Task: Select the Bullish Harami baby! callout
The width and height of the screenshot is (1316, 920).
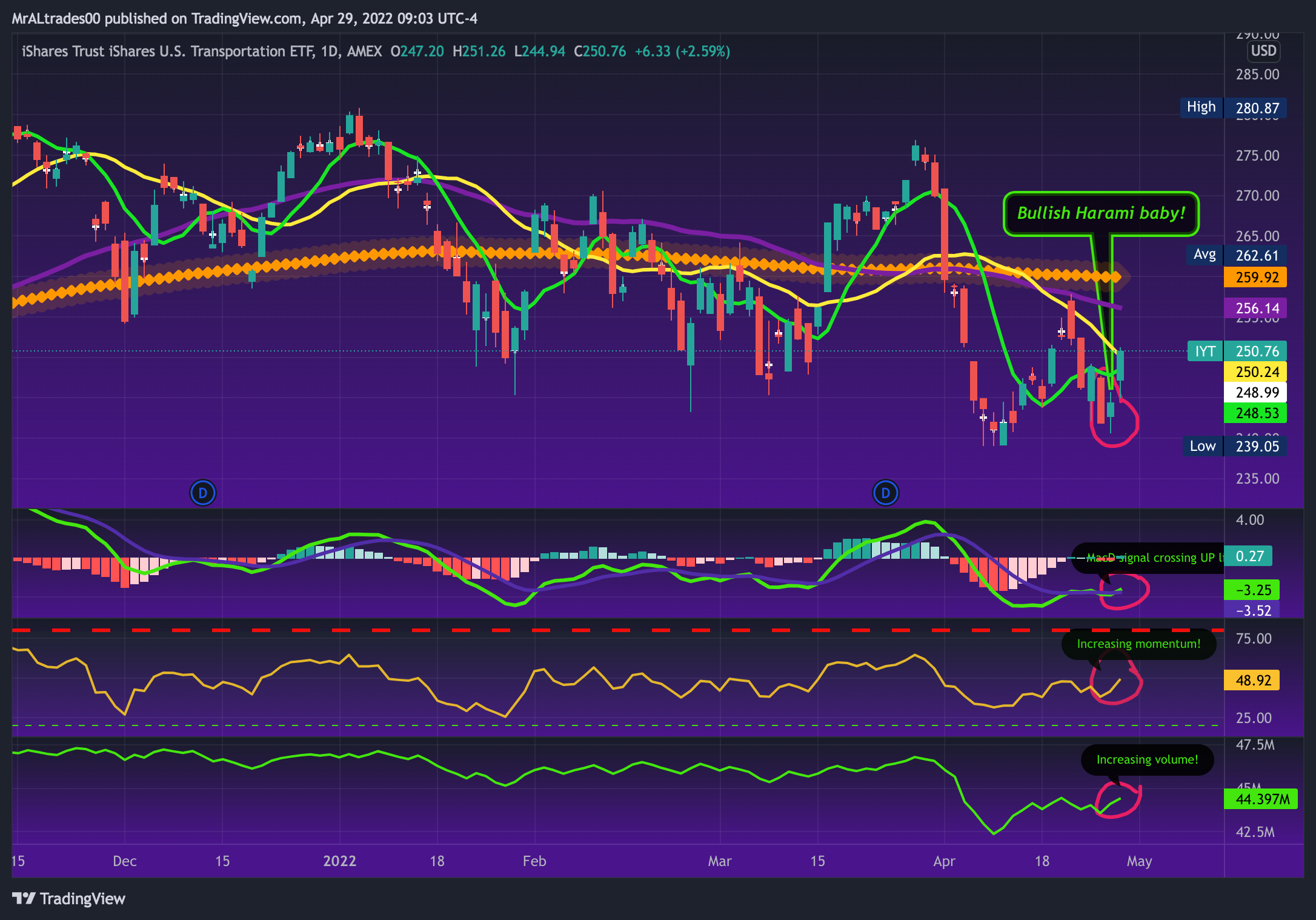Action: pyautogui.click(x=1101, y=213)
